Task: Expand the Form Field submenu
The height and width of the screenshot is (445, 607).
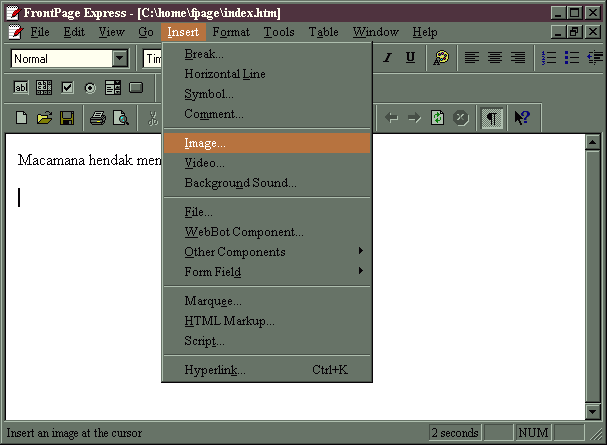Action: [267, 272]
